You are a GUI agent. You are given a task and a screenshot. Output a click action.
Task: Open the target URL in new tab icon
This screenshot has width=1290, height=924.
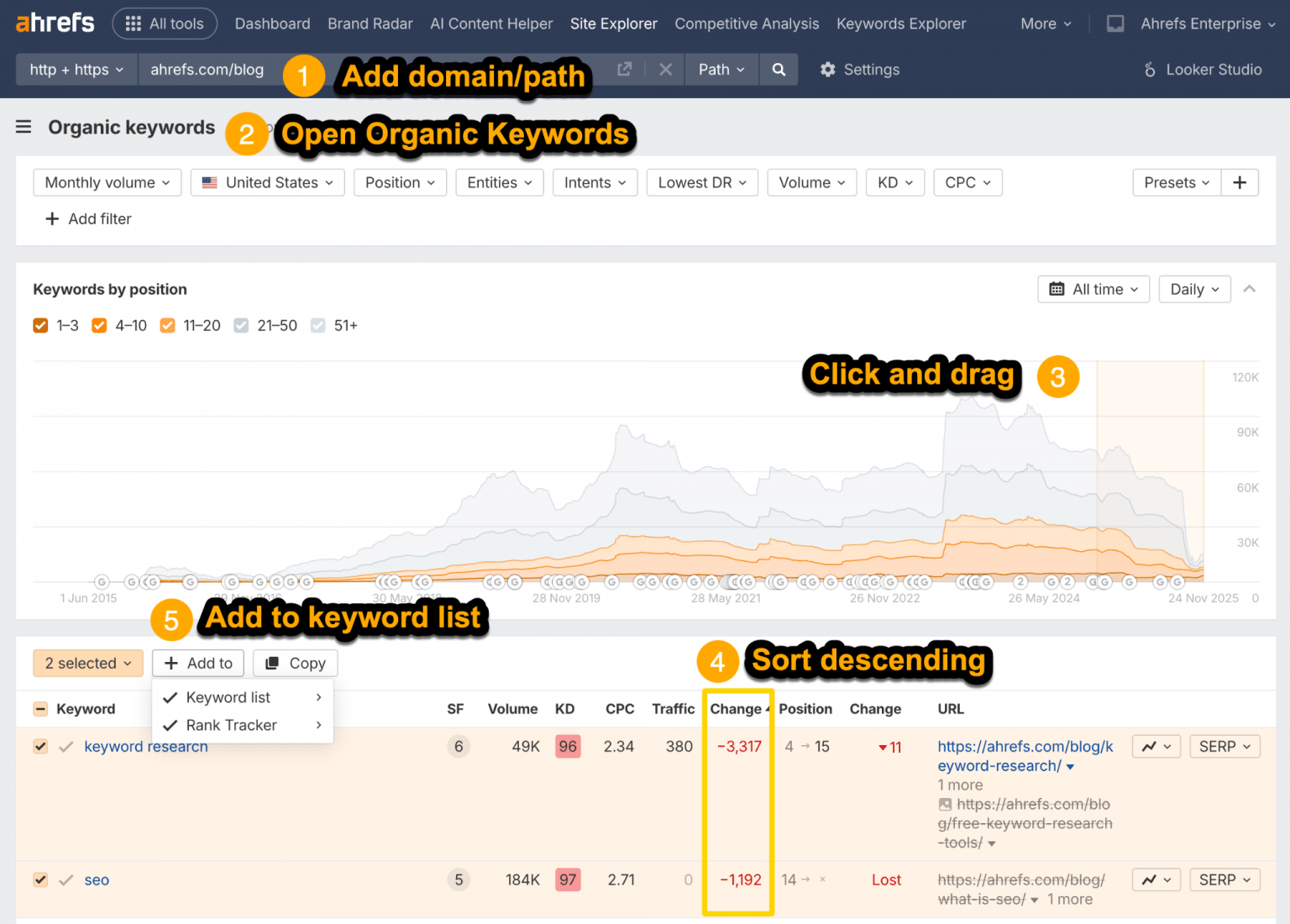623,70
